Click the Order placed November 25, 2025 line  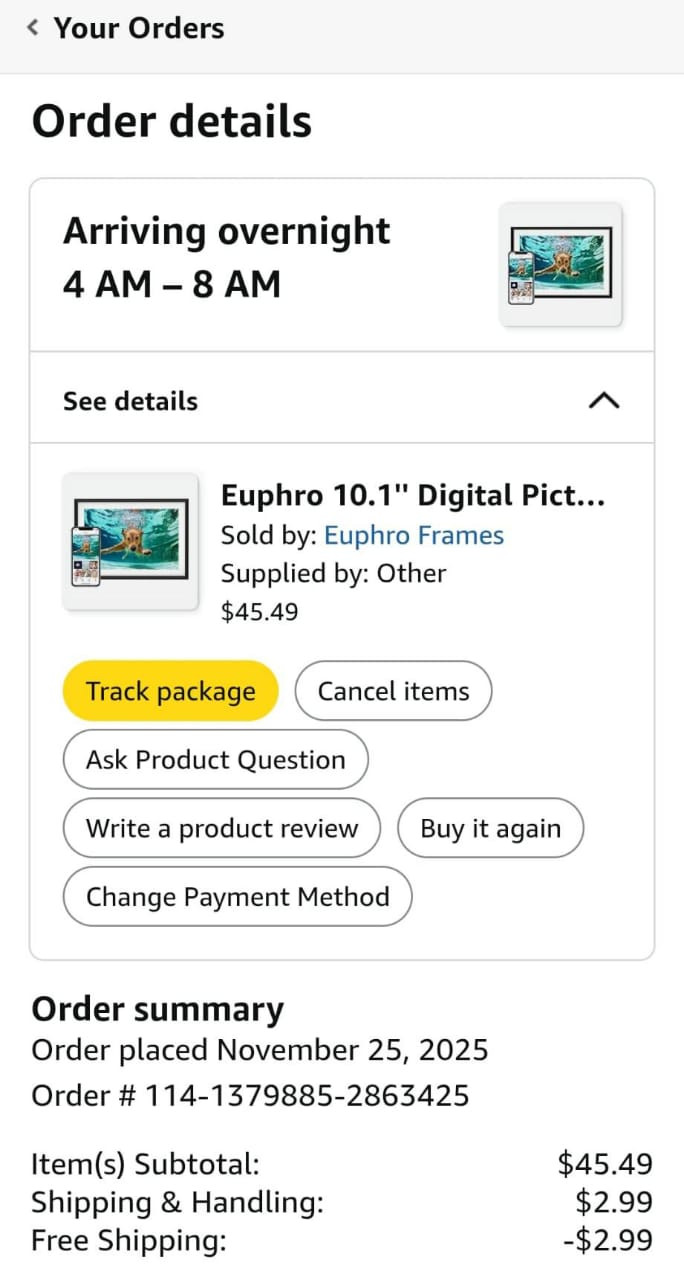pyautogui.click(x=260, y=1051)
